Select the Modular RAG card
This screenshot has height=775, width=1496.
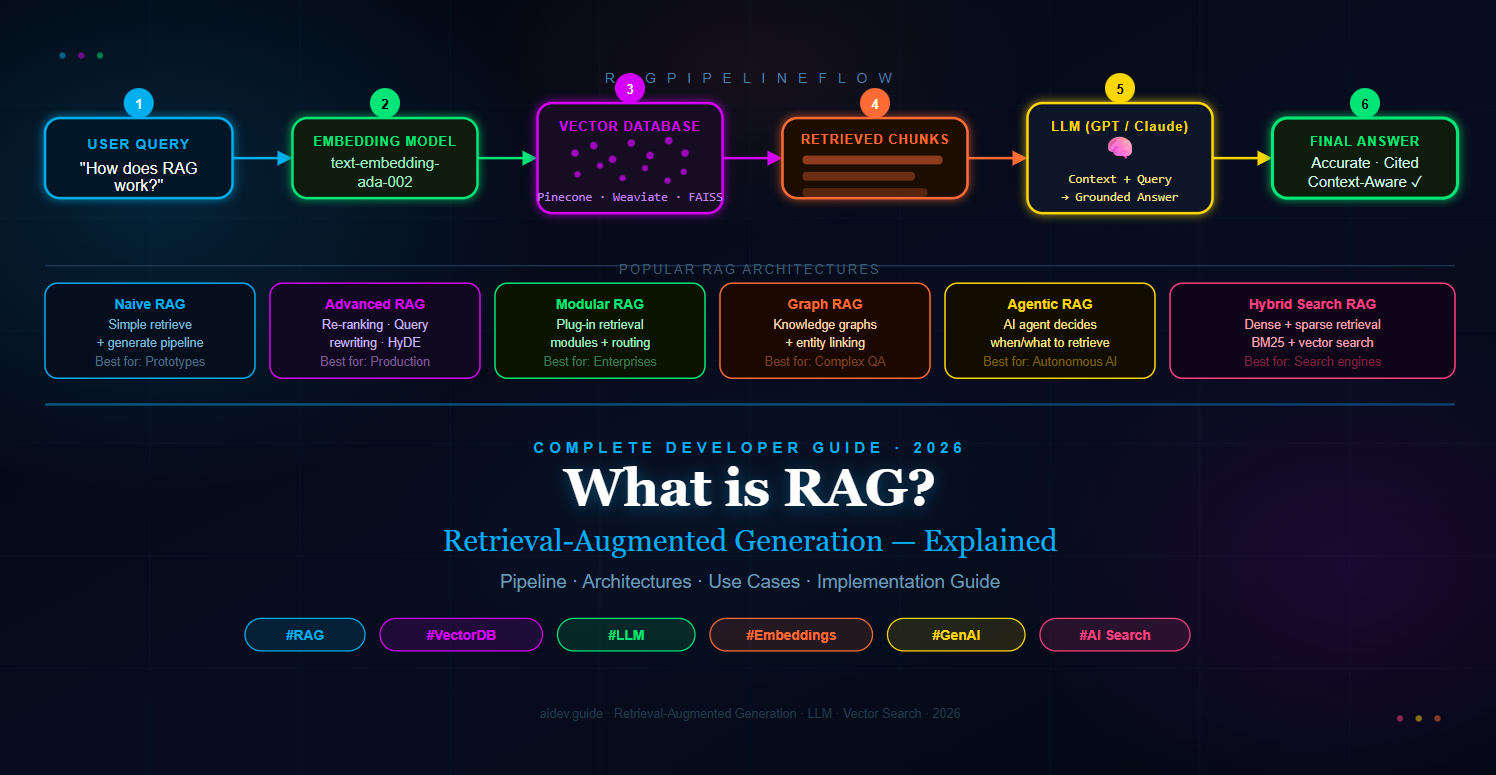(x=599, y=331)
